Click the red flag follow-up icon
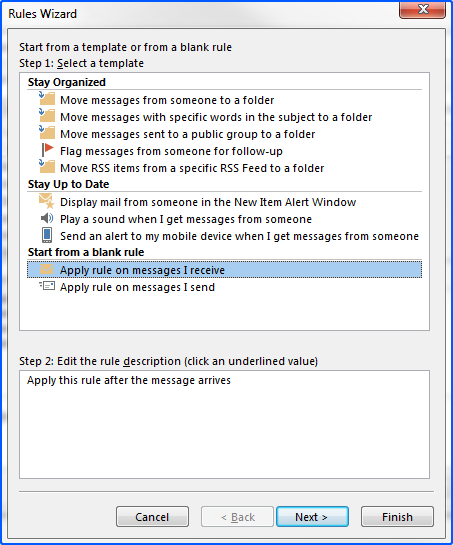This screenshot has width=453, height=545. click(48, 150)
